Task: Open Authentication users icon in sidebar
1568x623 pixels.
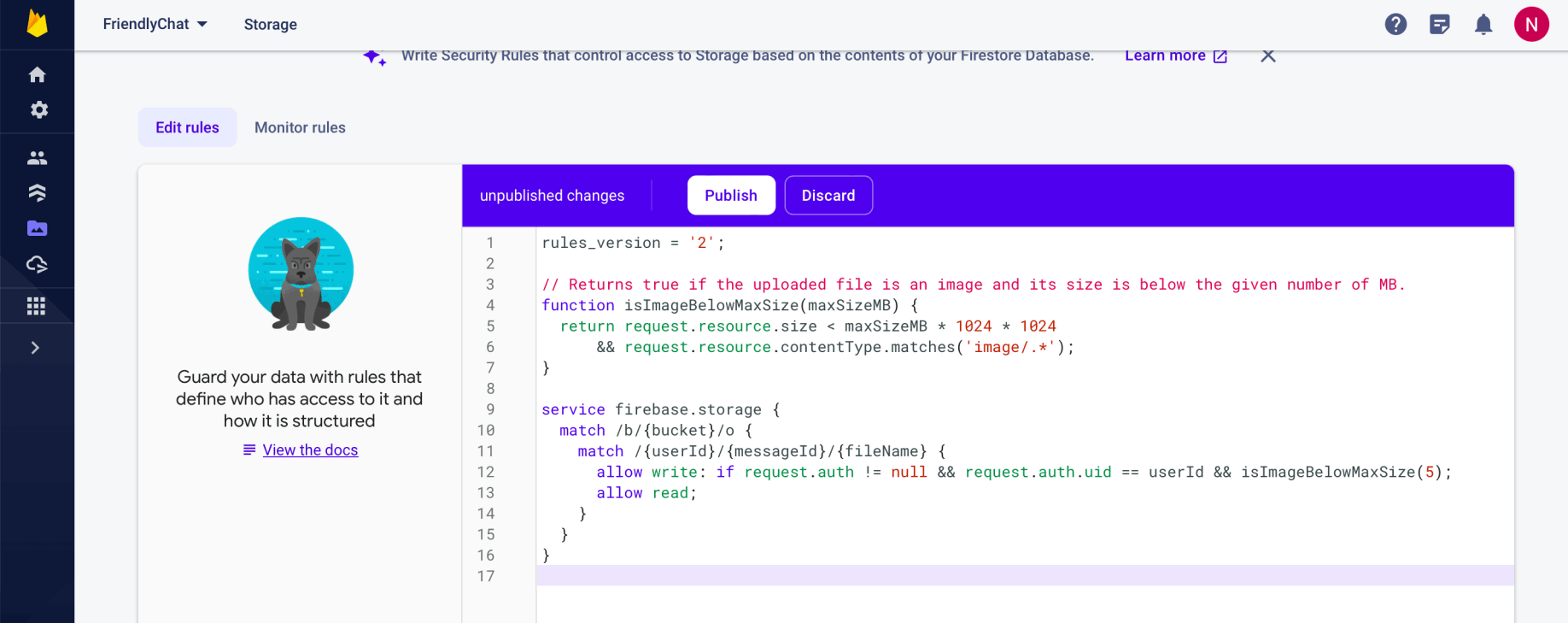Action: coord(37,158)
